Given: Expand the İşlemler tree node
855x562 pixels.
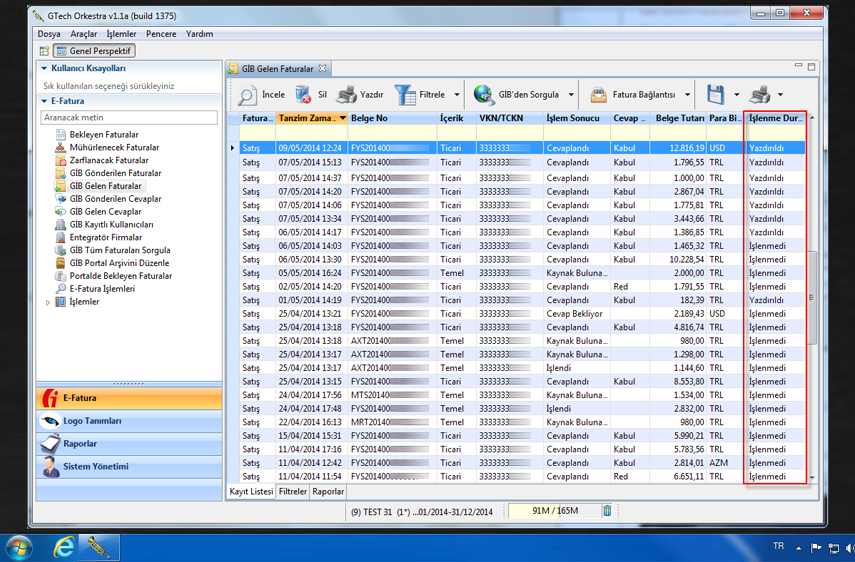Looking at the screenshot, I should (x=48, y=302).
